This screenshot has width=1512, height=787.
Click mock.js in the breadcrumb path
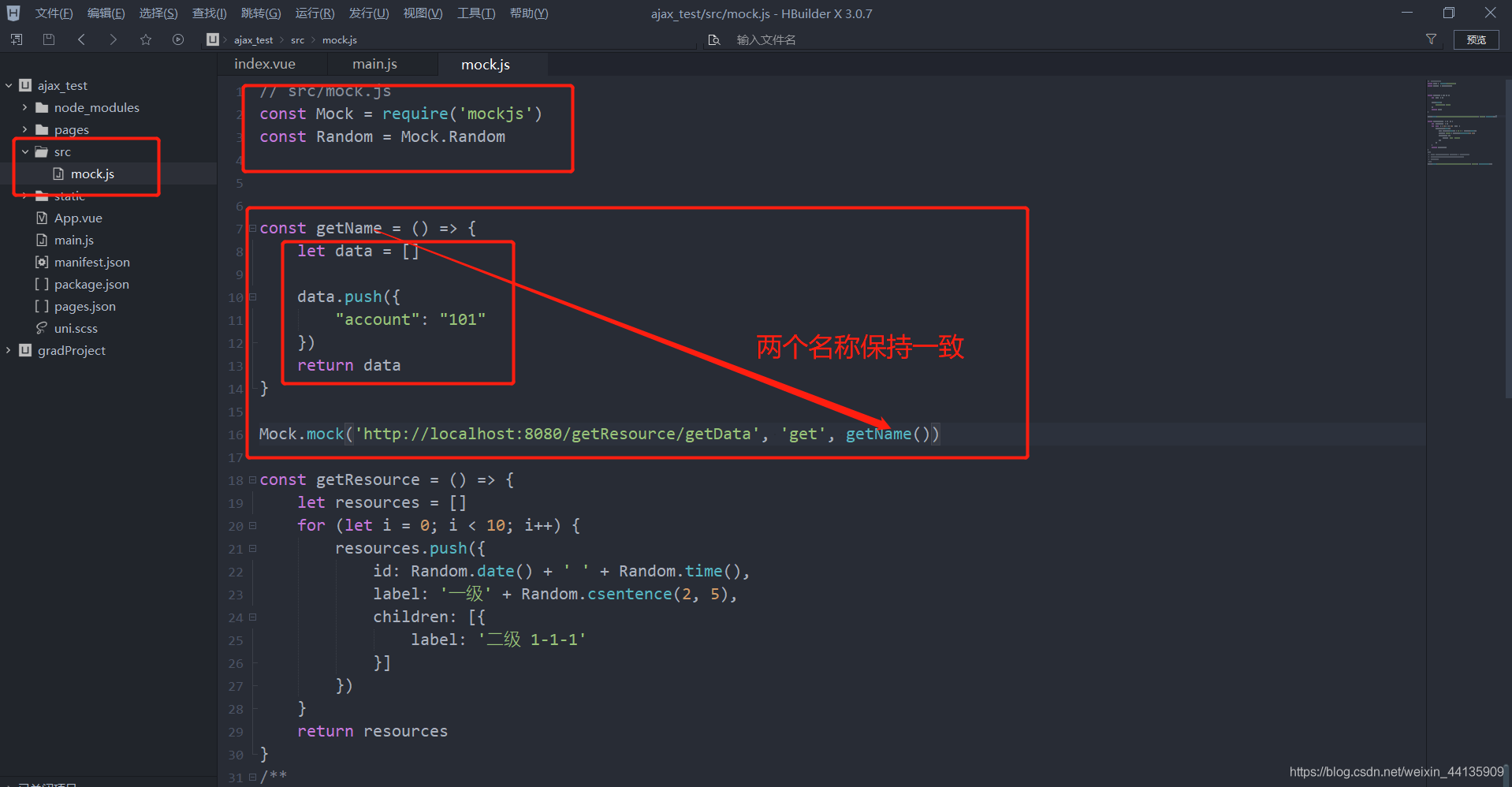coord(340,40)
